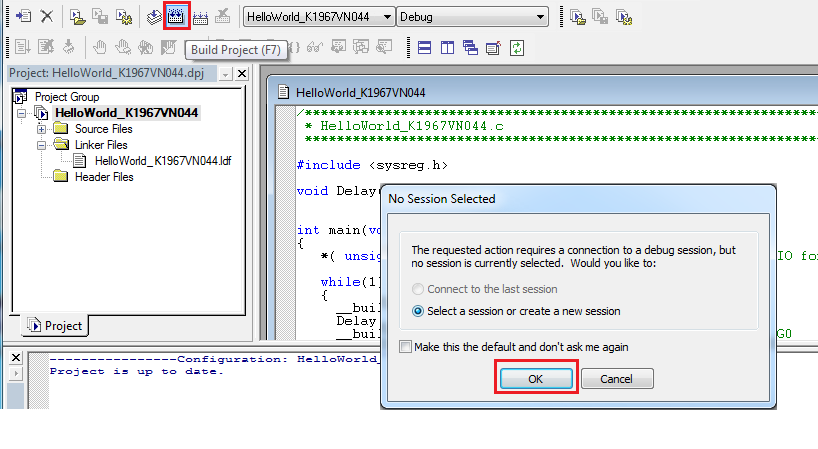Viewport: 818px width, 449px height.
Task: Click the load session folder icon right of Debug
Action: [x=578, y=17]
